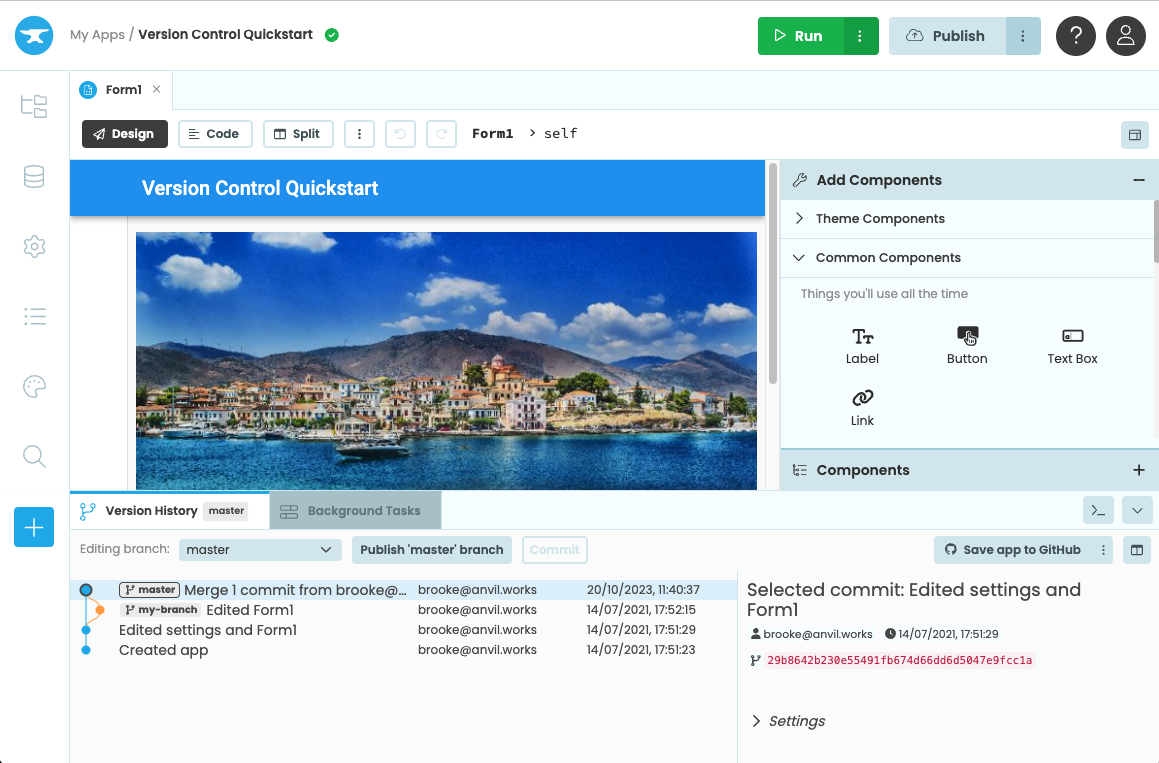
Task: Add a Button component
Action: click(x=967, y=345)
